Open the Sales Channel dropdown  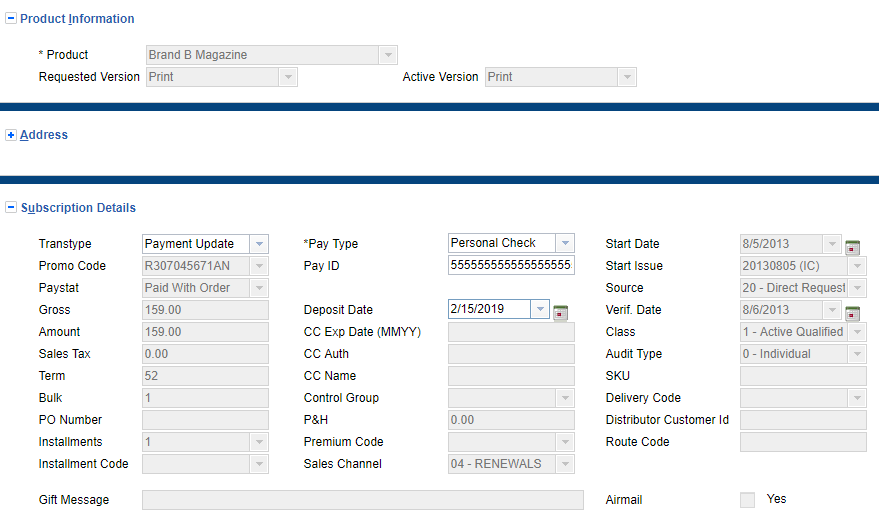pos(565,464)
